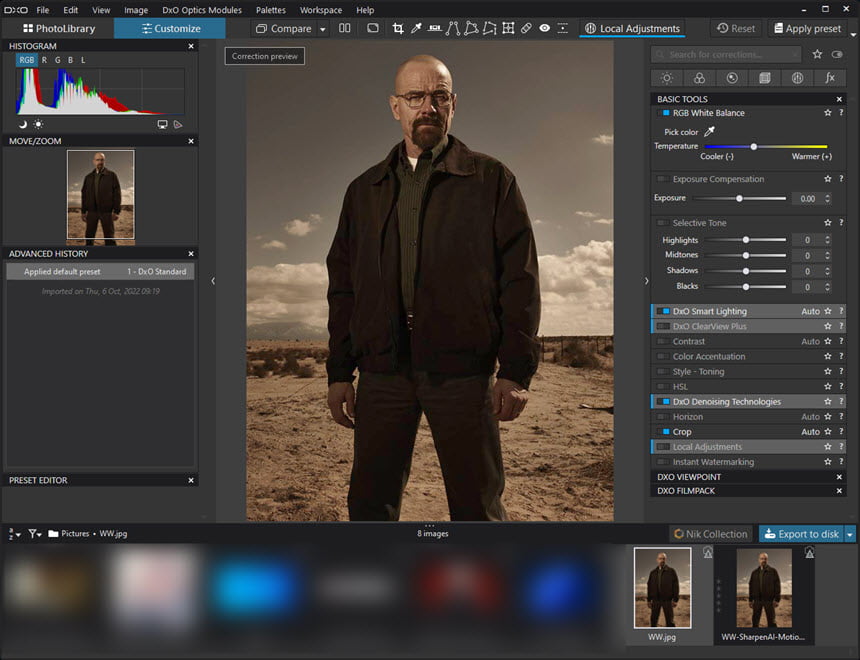Click the Compare button

284,29
